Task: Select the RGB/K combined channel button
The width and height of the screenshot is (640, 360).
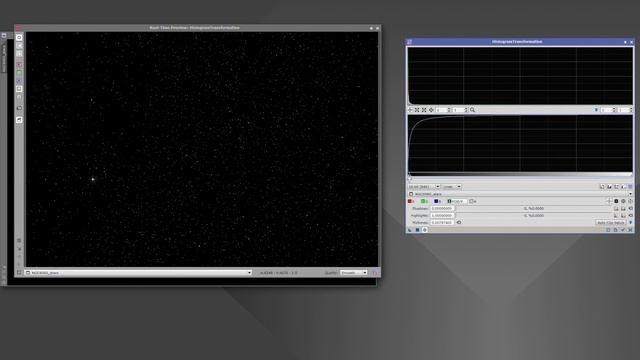Action: click(456, 201)
